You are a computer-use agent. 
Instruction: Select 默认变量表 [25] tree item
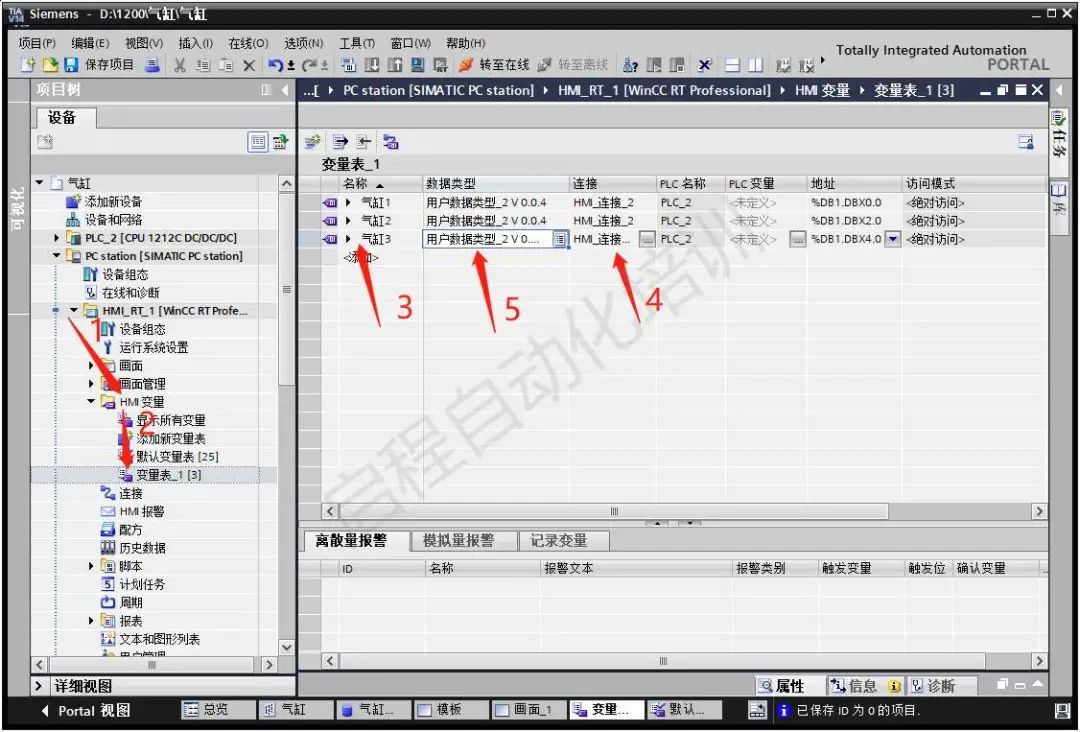coord(169,457)
